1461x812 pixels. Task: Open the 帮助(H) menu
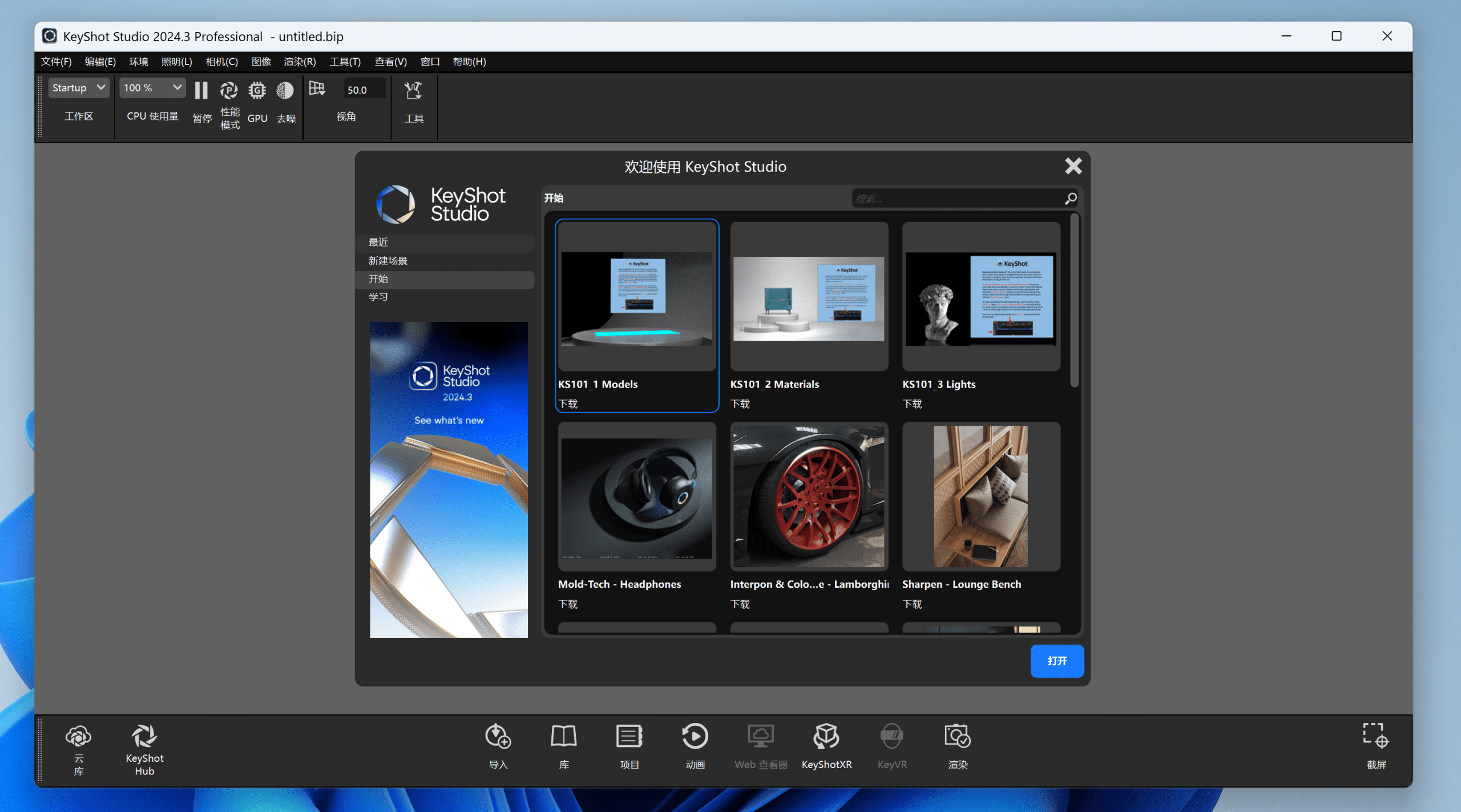[470, 62]
